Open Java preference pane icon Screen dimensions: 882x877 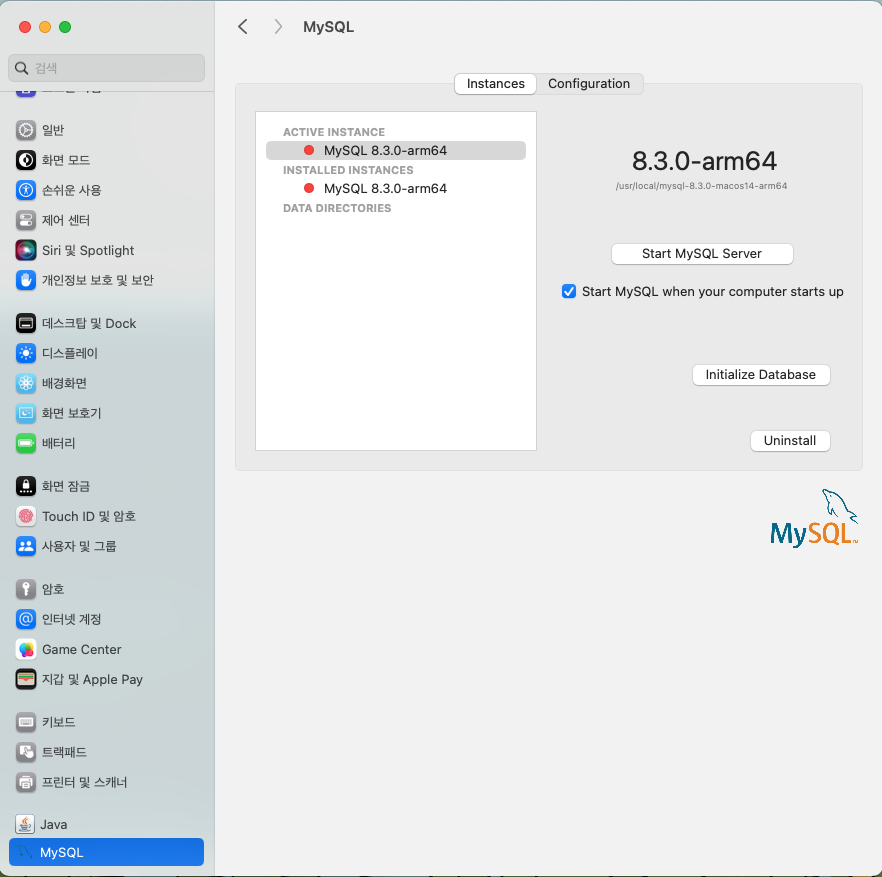(24, 824)
